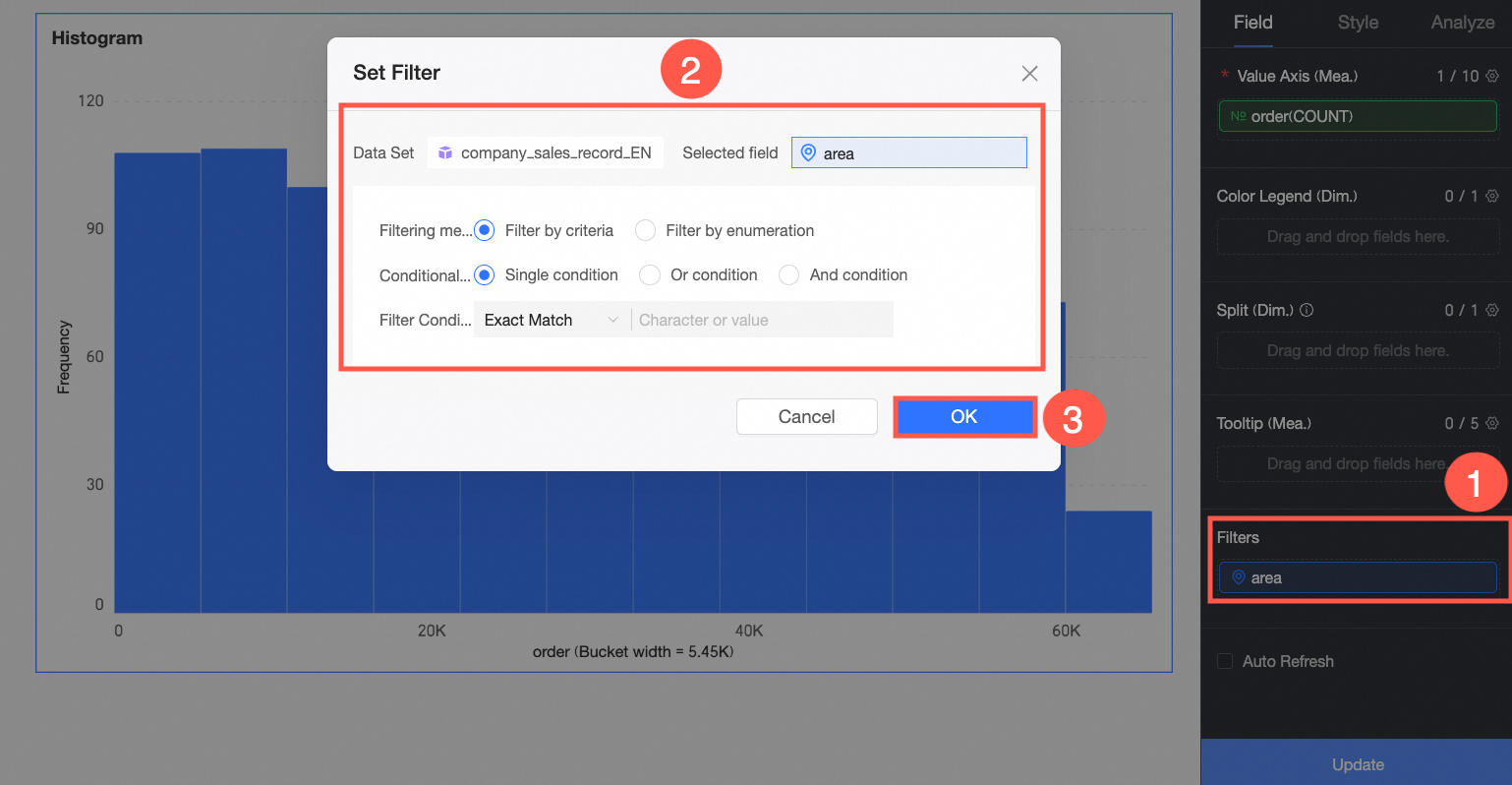
Task: Select the area field under Filters
Action: point(1358,577)
